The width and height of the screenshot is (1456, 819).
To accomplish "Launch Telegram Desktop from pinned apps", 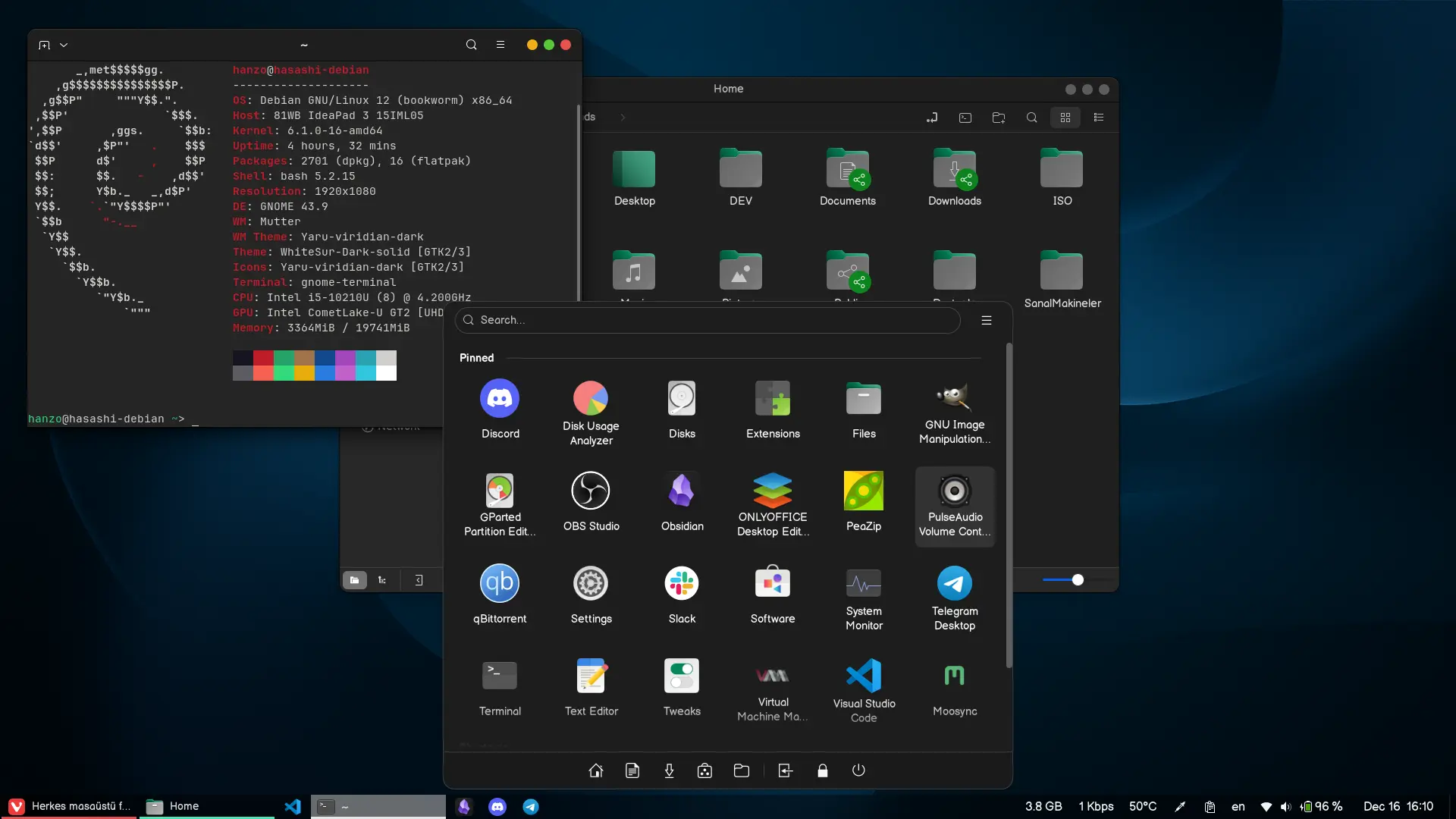I will (955, 598).
